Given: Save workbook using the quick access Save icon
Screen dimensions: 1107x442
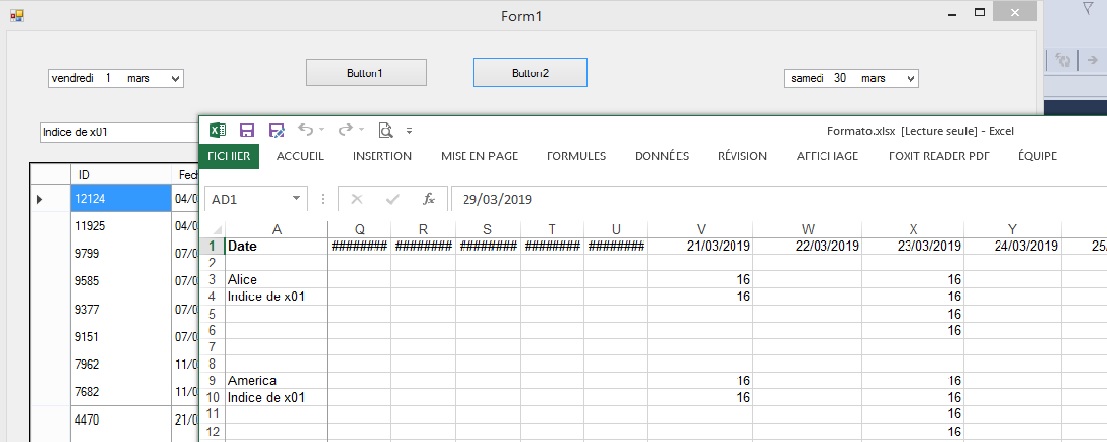Looking at the screenshot, I should tap(247, 130).
